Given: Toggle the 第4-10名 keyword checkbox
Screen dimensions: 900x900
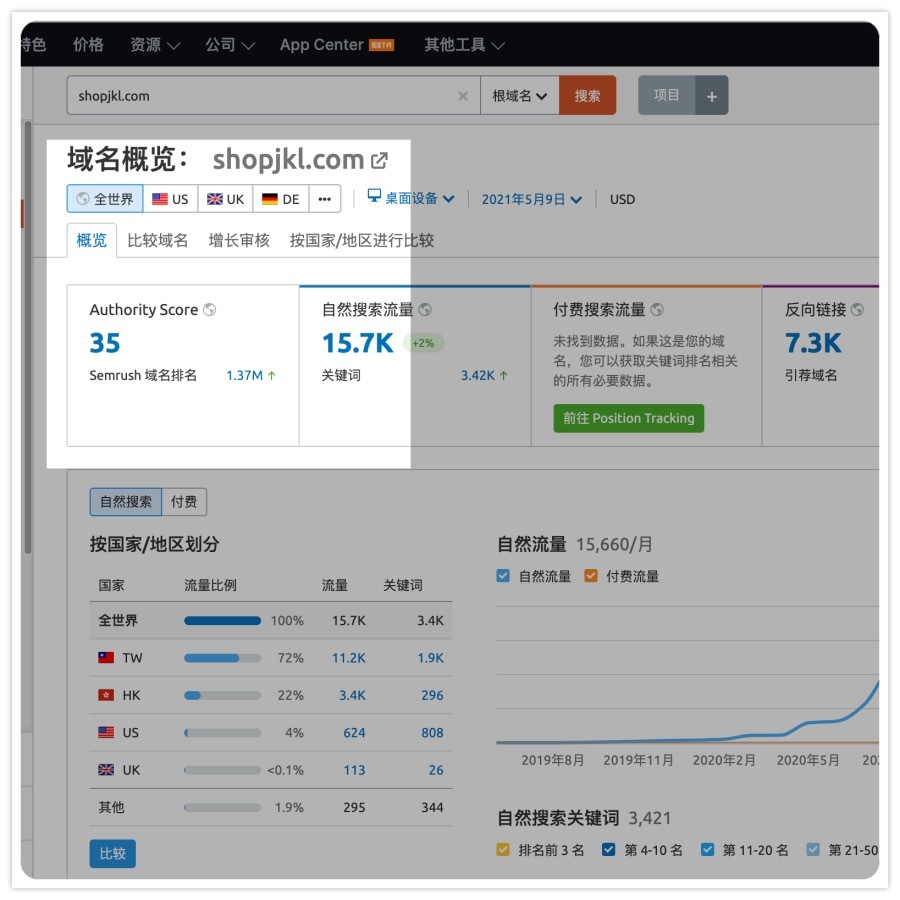Looking at the screenshot, I should point(608,849).
